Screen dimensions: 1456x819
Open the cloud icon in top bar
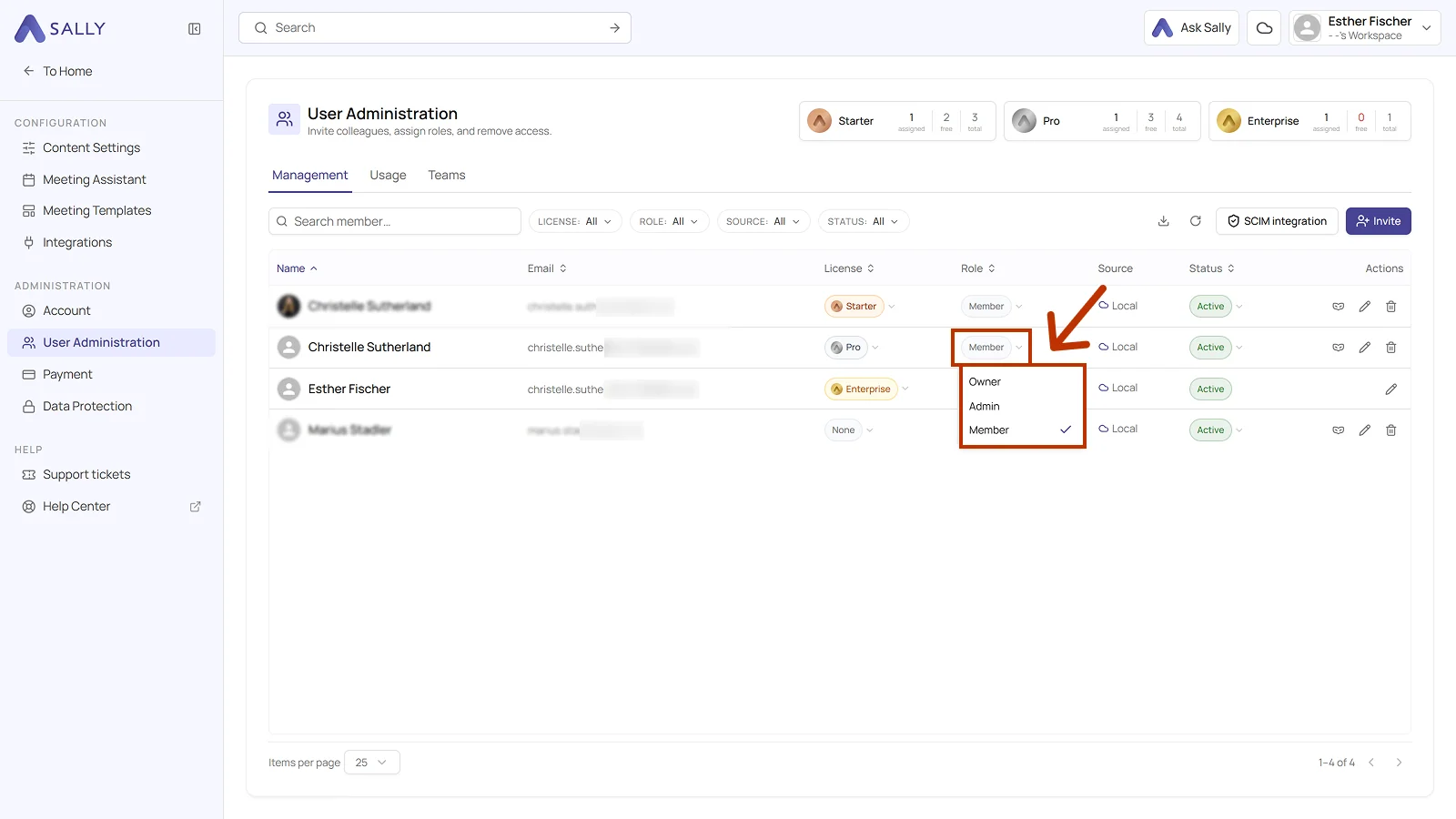point(1264,28)
